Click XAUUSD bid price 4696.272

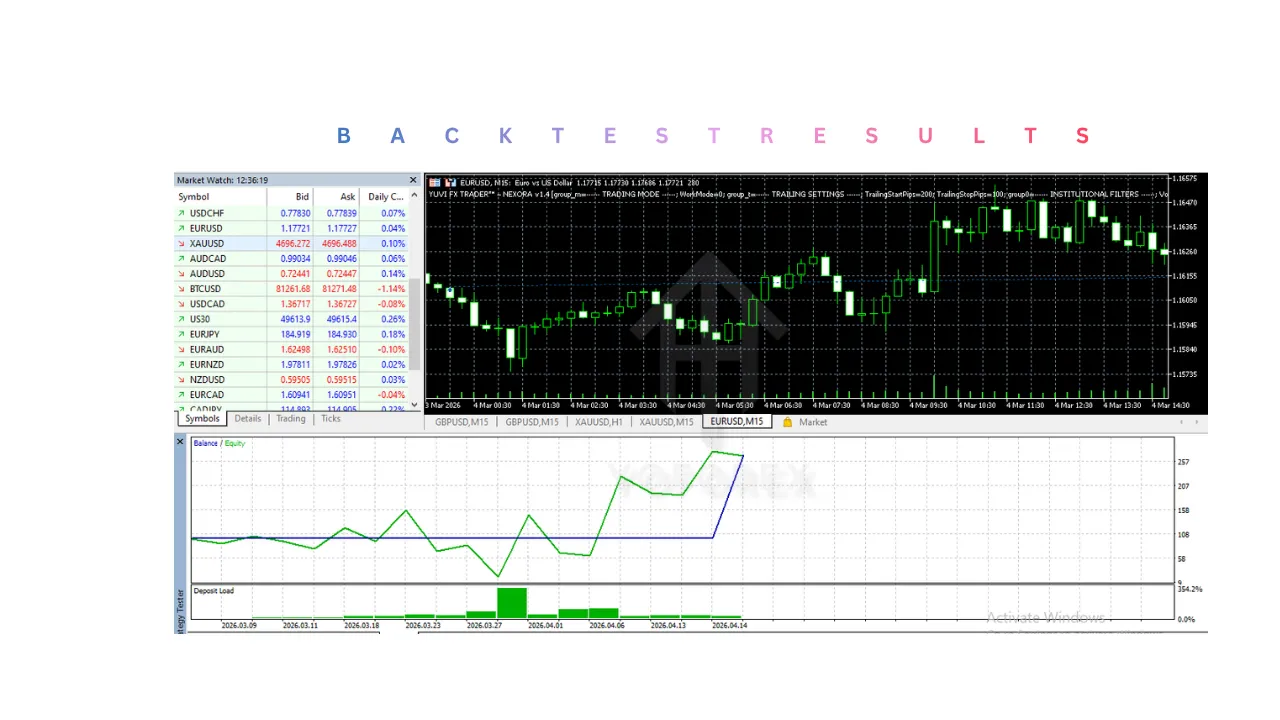pos(293,243)
